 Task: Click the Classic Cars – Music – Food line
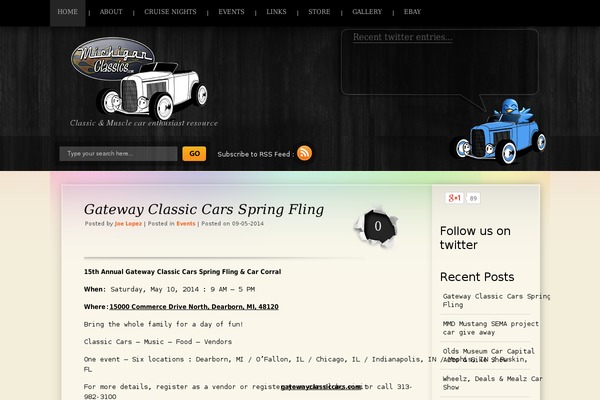click(x=158, y=341)
